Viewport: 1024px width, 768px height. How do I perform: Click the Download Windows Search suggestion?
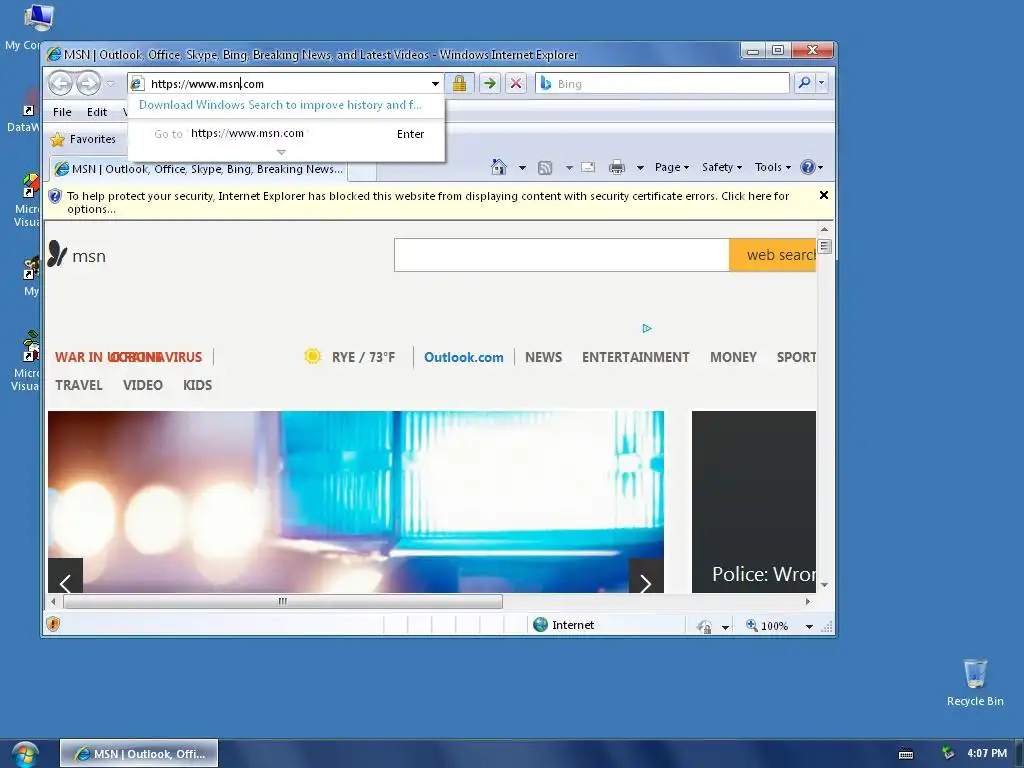pyautogui.click(x=280, y=104)
